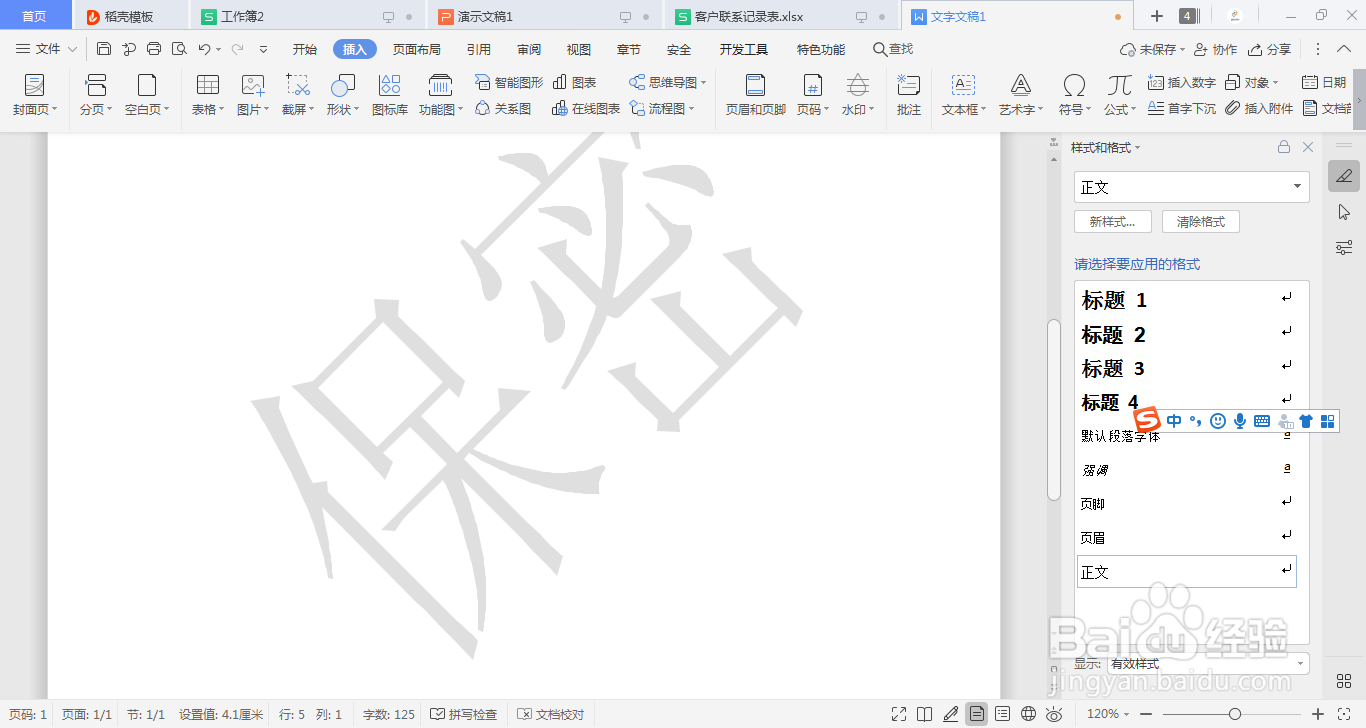Click Insert Number (插入数字)

coord(1182,83)
